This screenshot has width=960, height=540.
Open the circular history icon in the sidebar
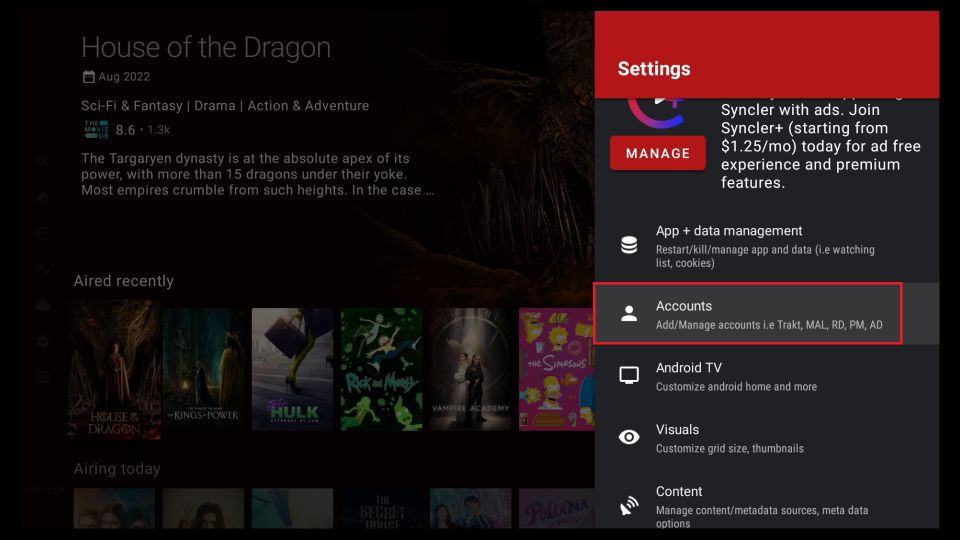[42, 234]
